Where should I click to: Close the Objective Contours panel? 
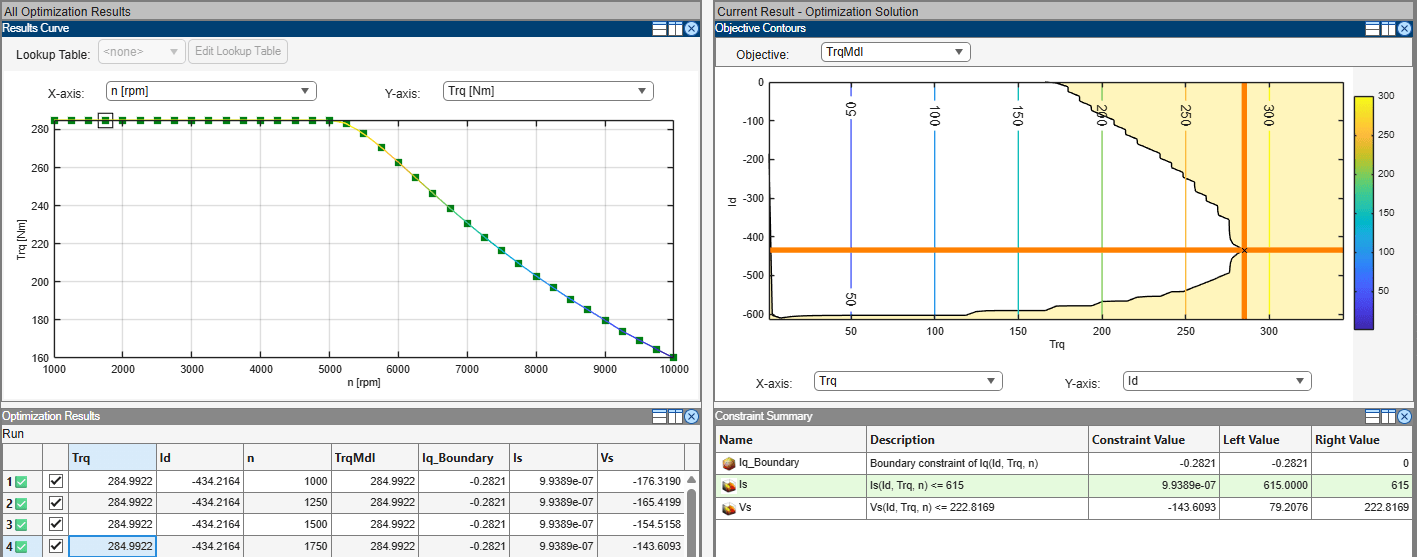[x=1405, y=28]
